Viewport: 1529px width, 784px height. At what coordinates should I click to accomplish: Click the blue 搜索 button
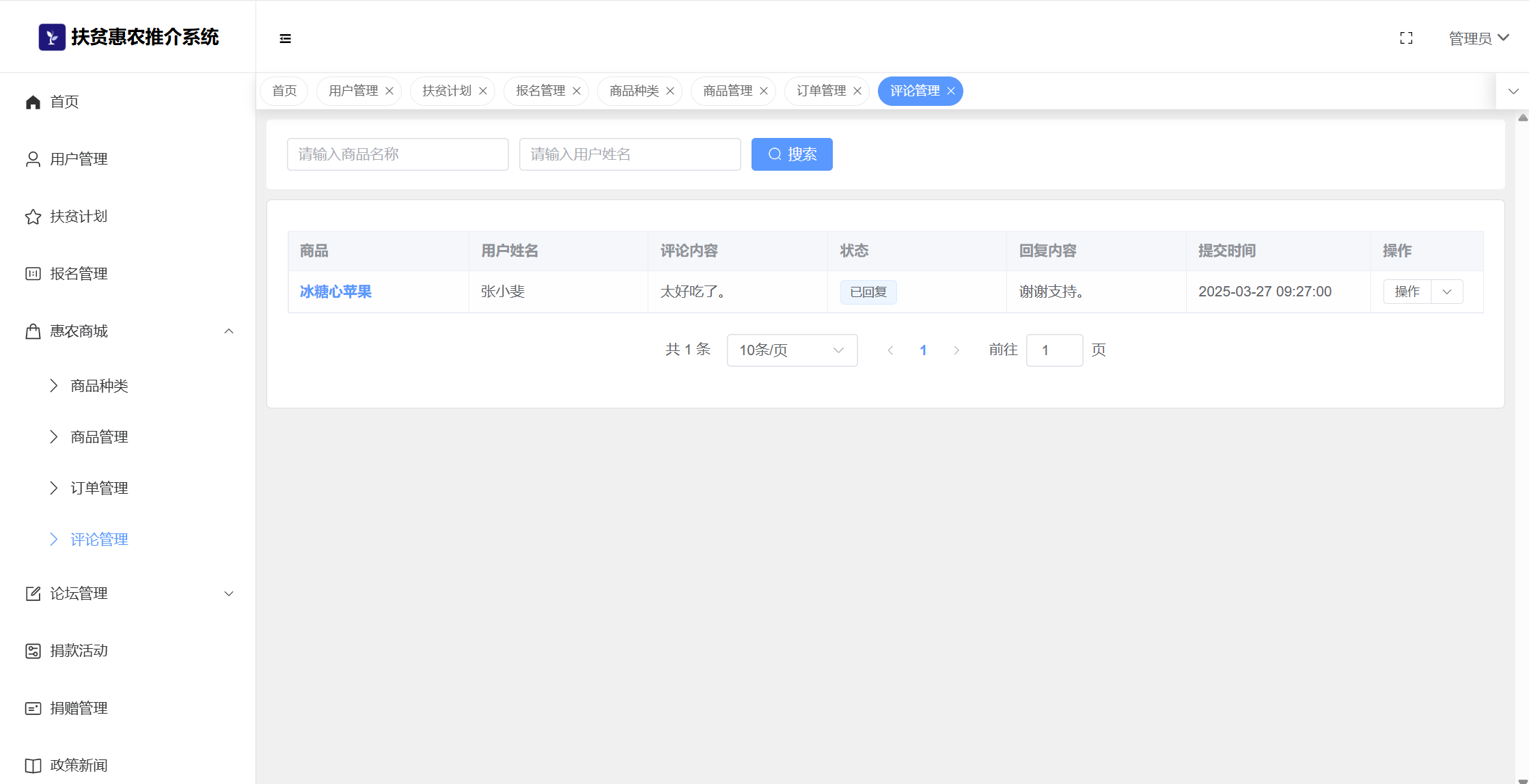[x=792, y=154]
